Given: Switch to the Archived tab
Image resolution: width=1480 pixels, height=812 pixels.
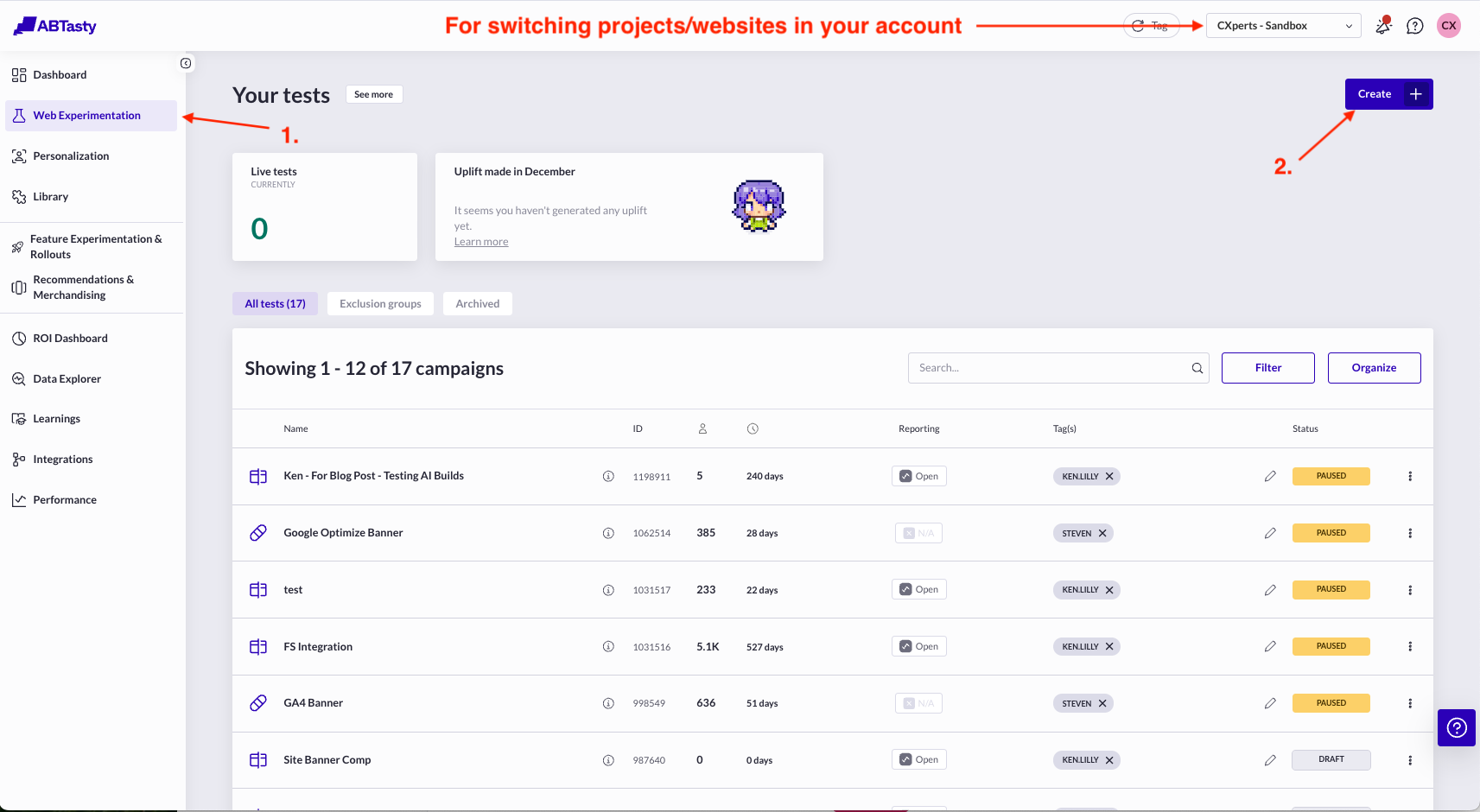Looking at the screenshot, I should click(x=478, y=304).
